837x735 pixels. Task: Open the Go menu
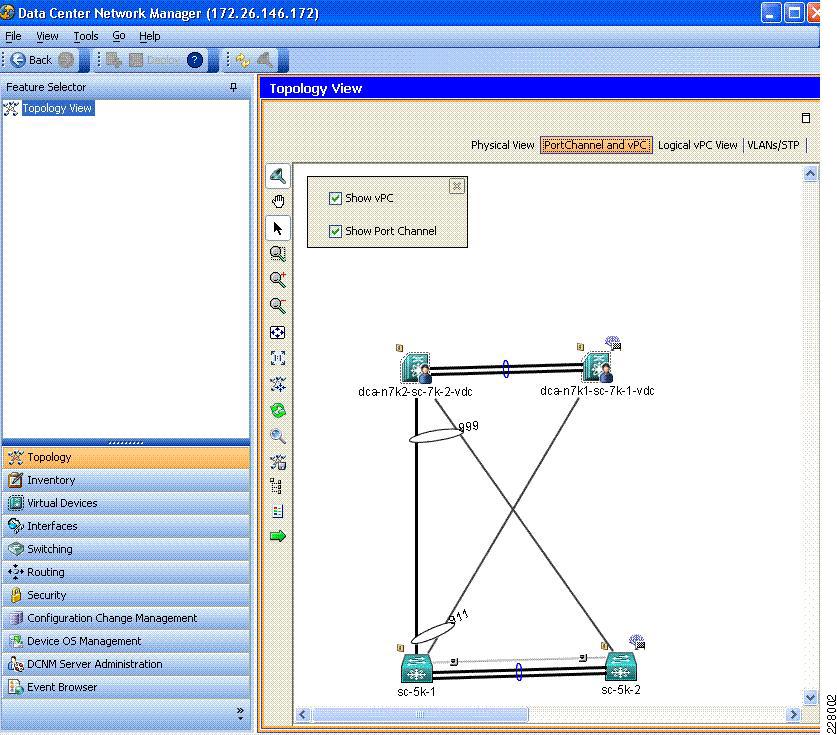[x=119, y=36]
